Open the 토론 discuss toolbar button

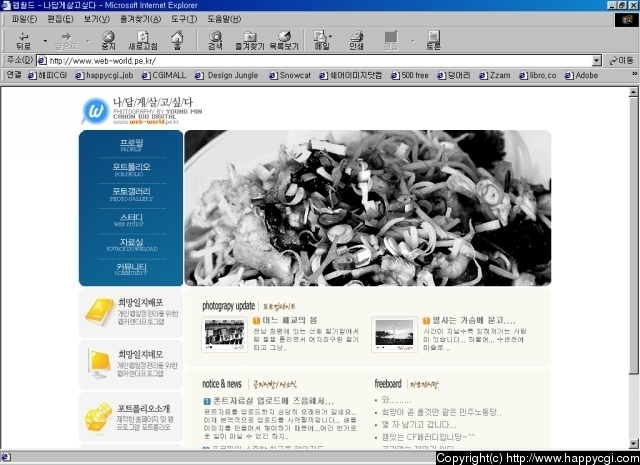coord(433,40)
